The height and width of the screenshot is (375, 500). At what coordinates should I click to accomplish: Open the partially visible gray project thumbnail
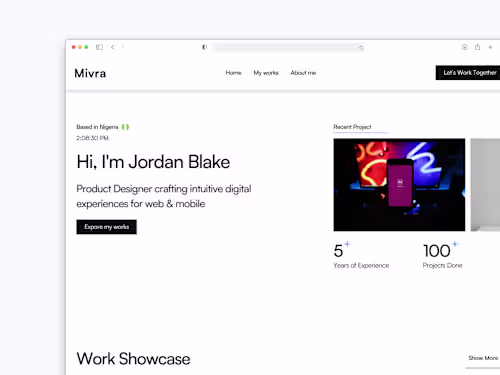(x=485, y=185)
